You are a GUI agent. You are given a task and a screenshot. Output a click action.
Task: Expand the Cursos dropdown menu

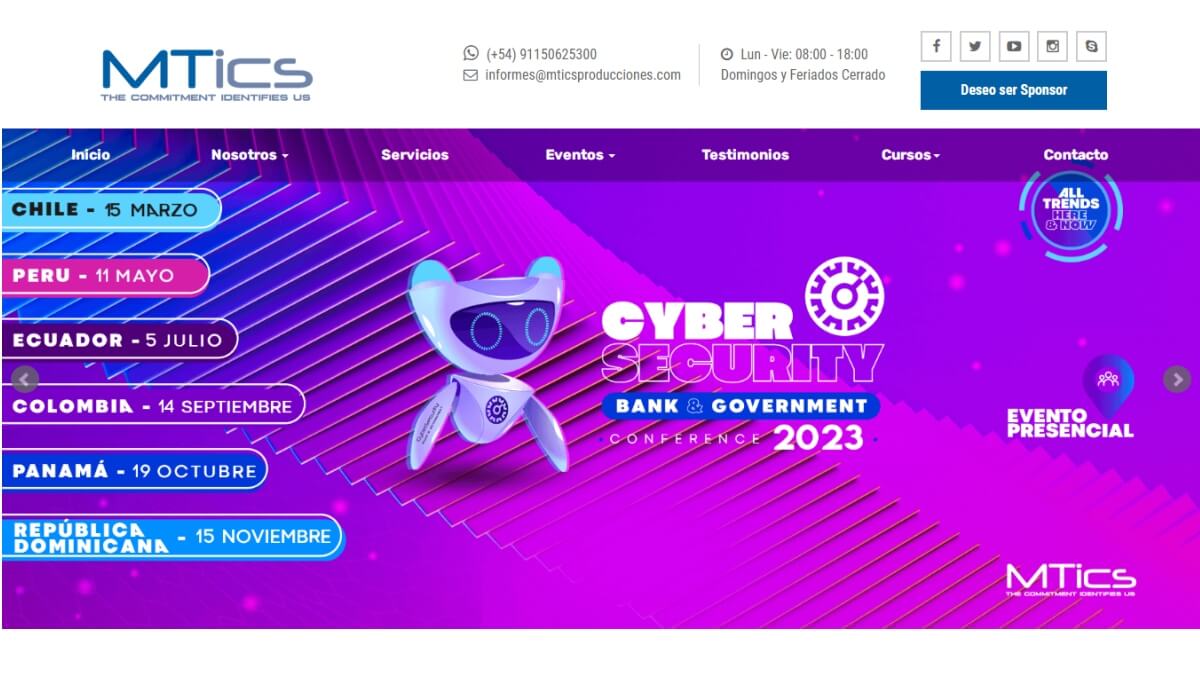(x=910, y=155)
